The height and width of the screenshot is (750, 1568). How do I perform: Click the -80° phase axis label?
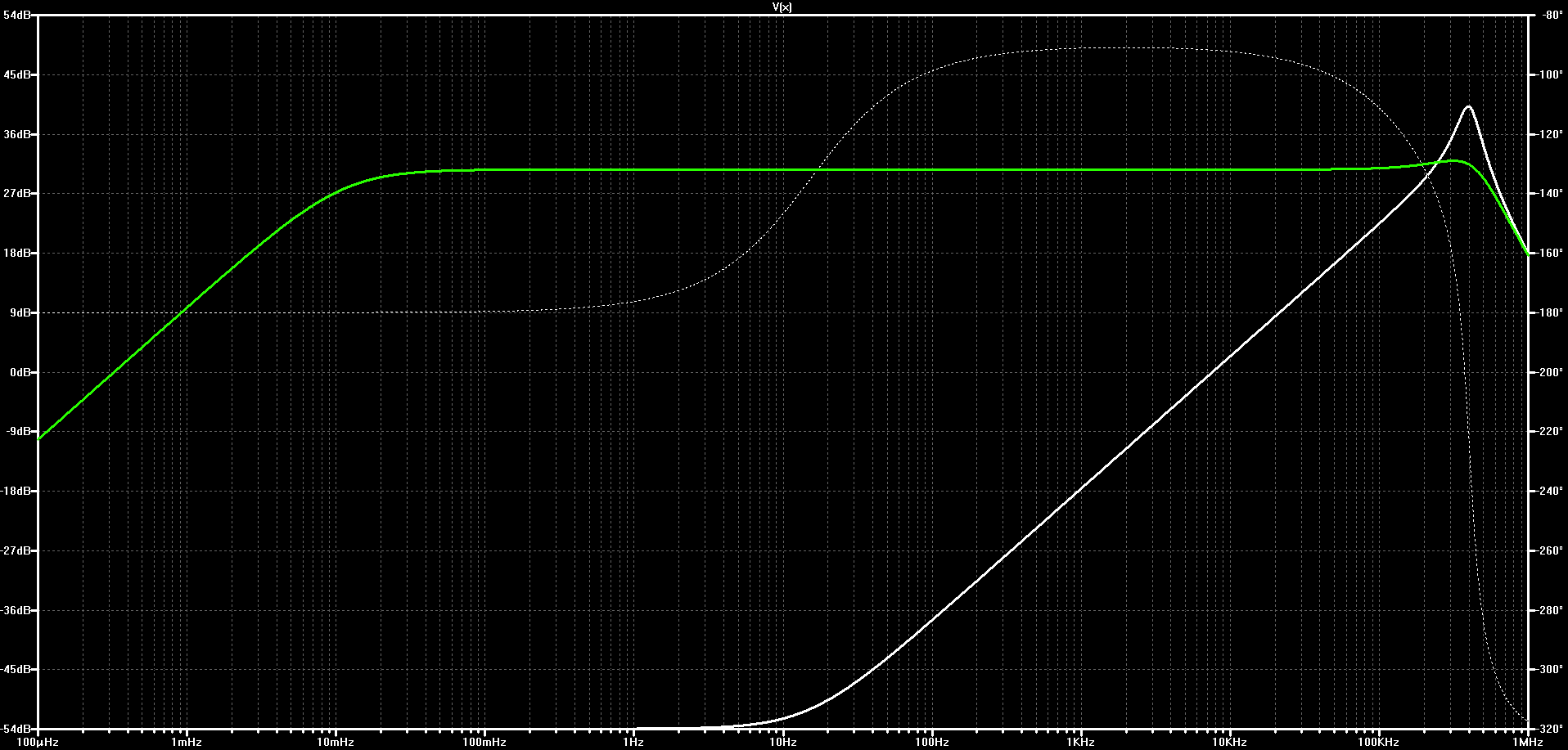pyautogui.click(x=1550, y=16)
